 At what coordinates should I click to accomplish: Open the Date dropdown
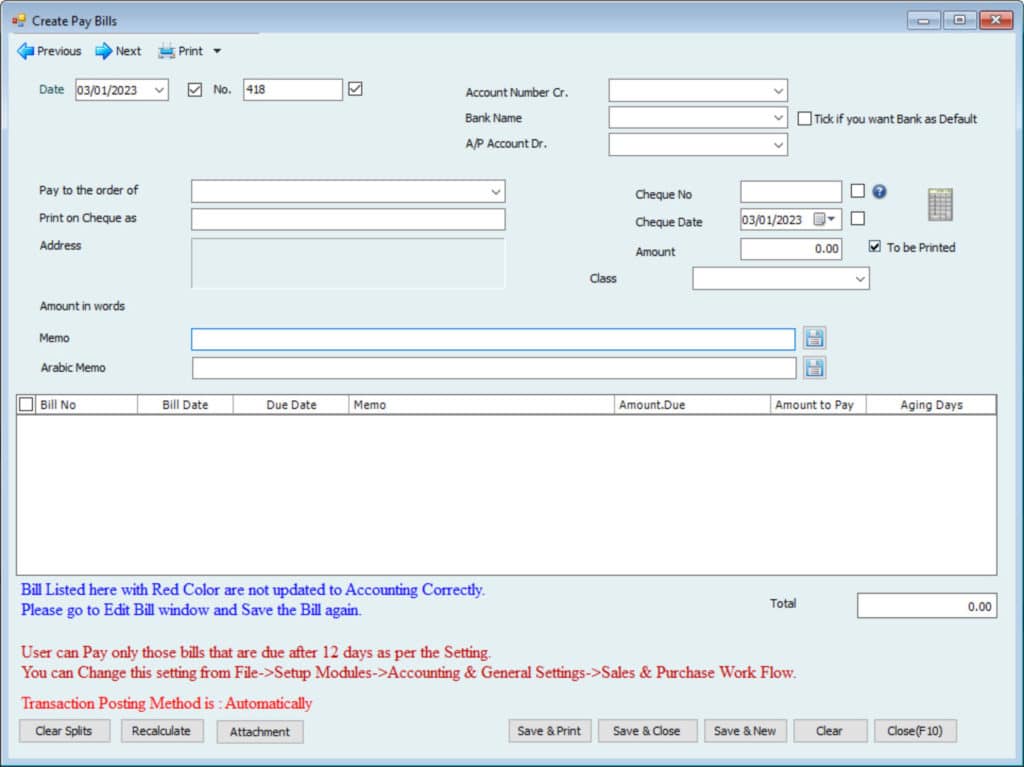[x=159, y=90]
